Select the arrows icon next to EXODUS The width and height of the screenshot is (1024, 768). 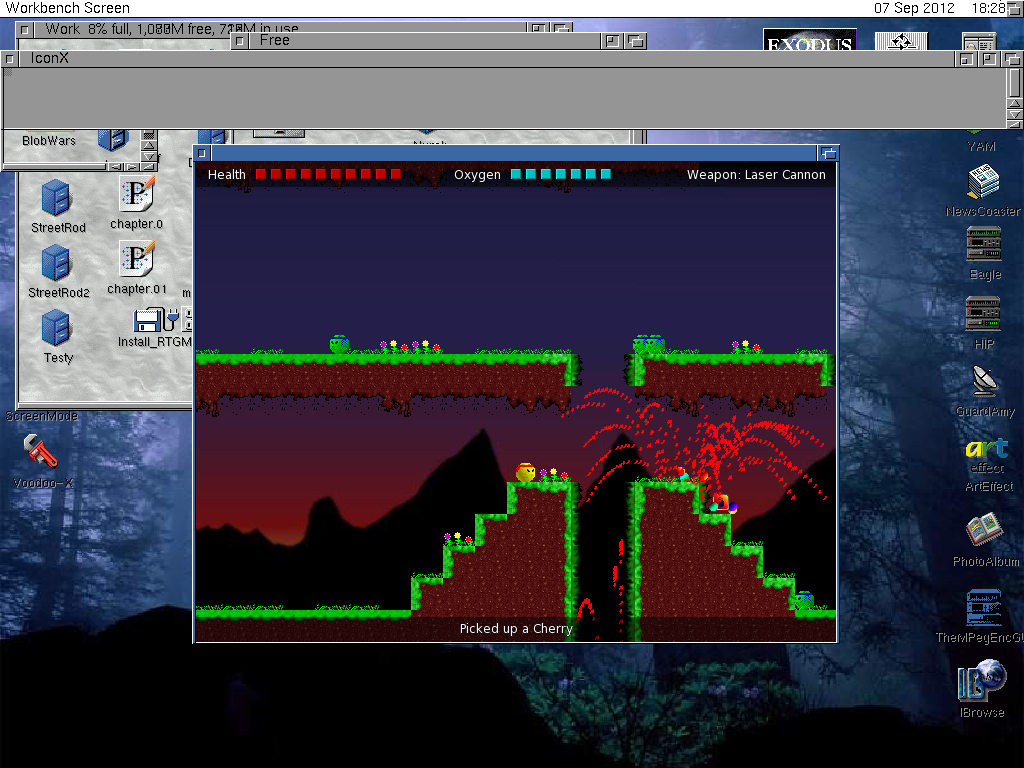click(x=901, y=40)
